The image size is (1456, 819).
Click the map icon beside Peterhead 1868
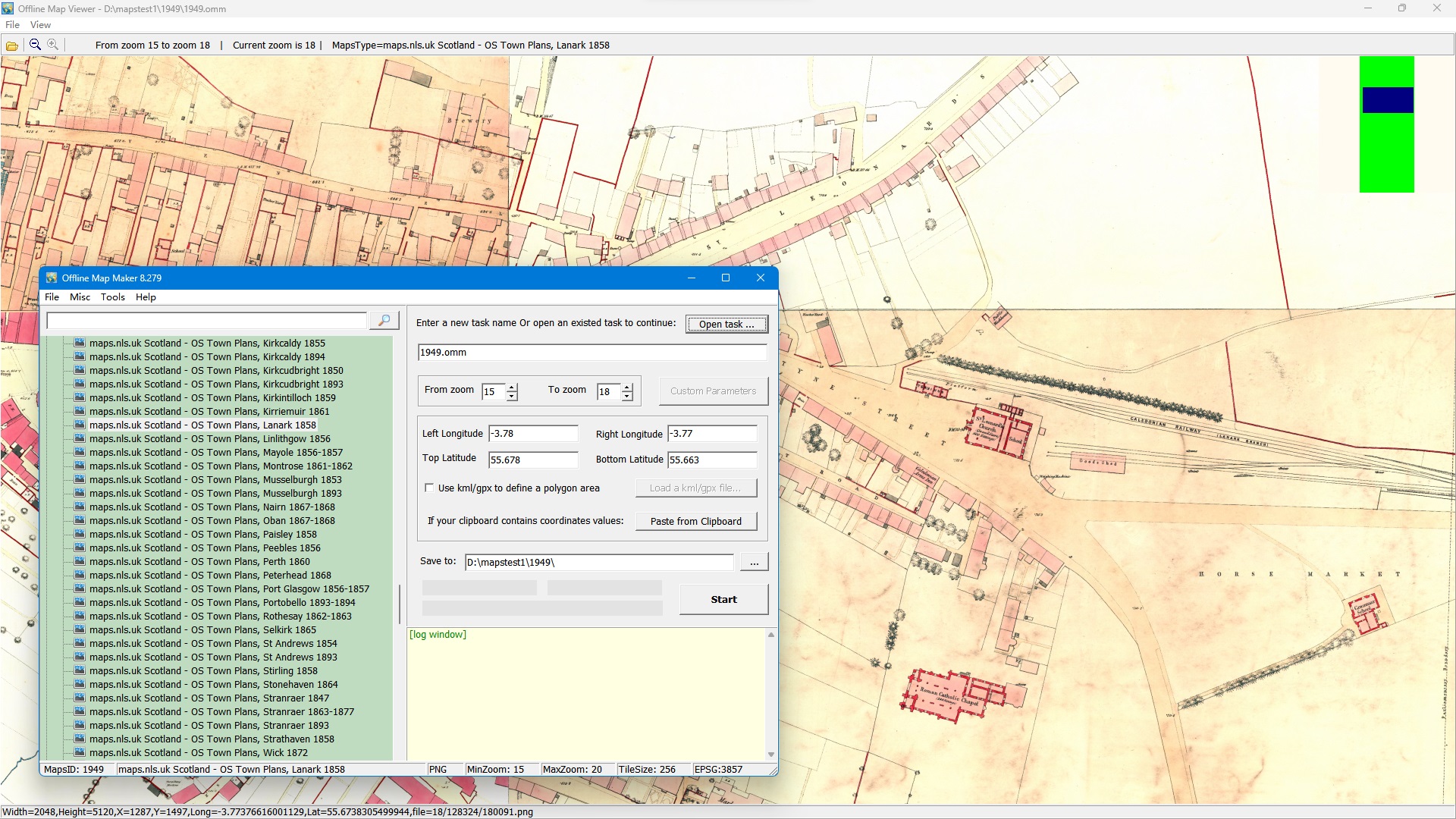[x=80, y=575]
